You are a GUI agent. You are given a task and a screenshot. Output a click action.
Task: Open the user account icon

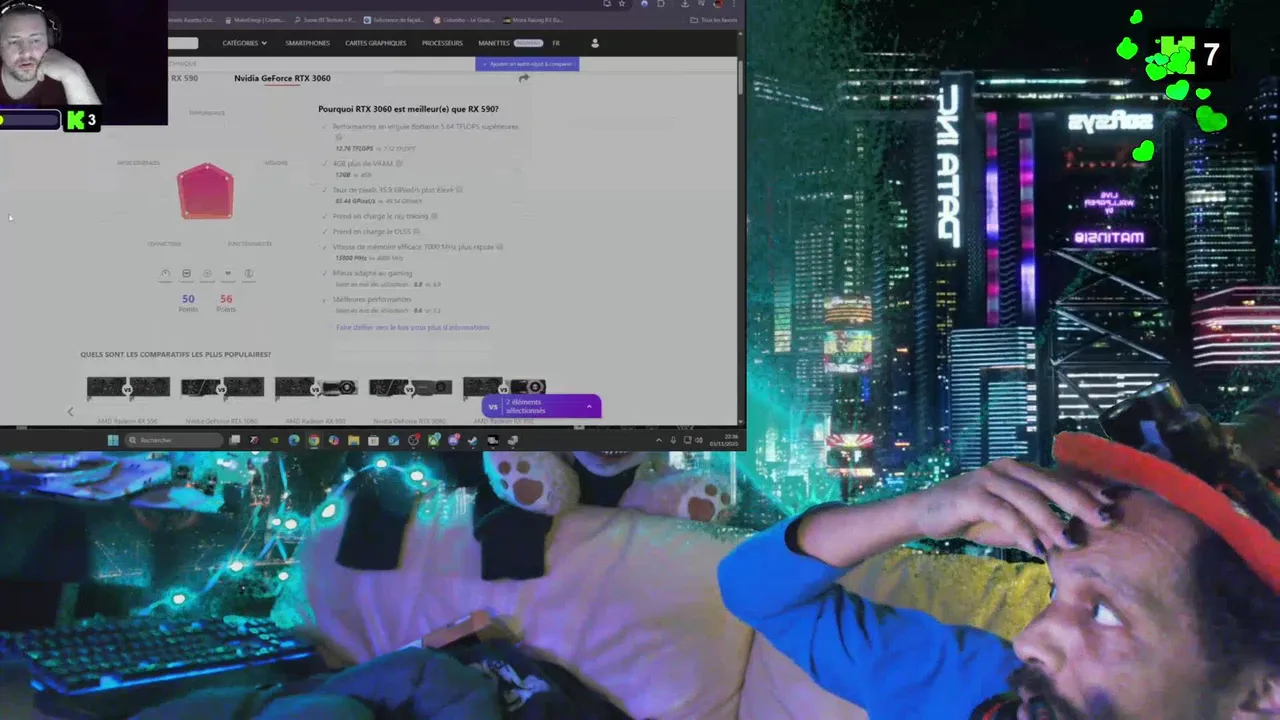(x=595, y=43)
